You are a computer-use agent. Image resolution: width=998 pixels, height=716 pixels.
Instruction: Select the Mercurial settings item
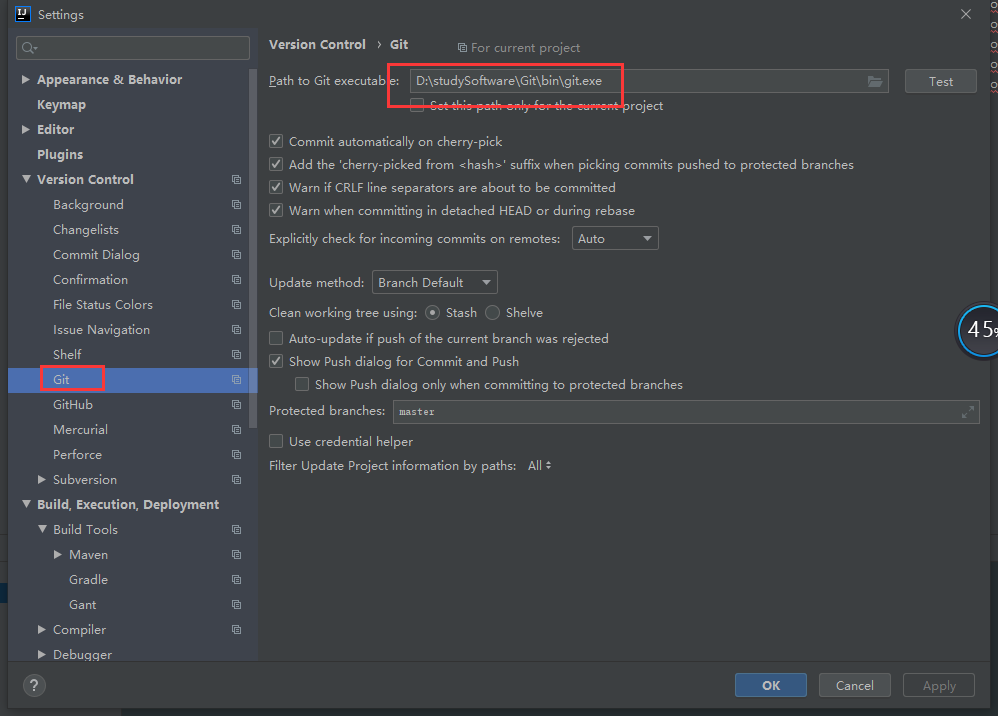(x=80, y=430)
